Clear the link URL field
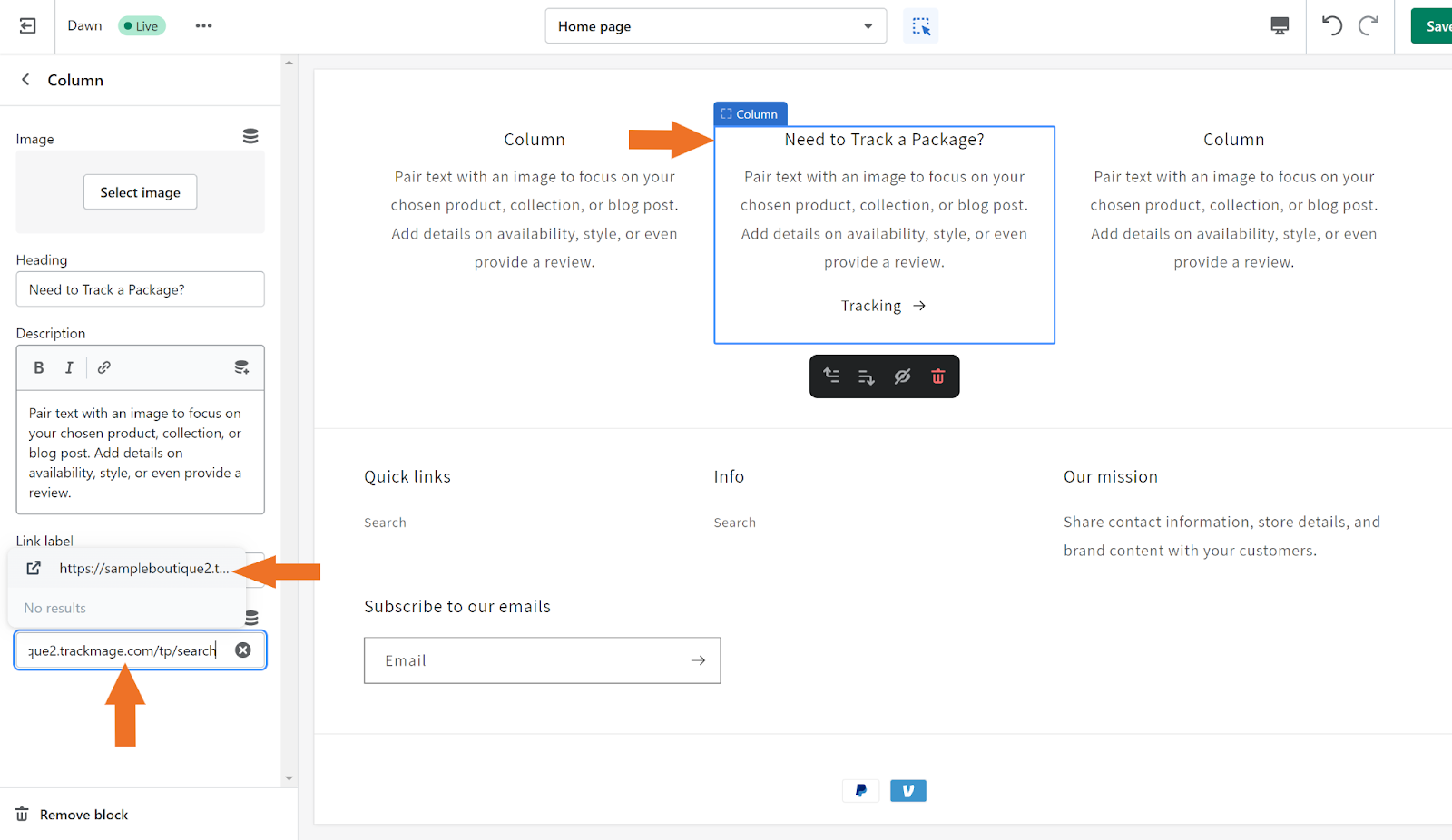1452x840 pixels. coord(243,650)
